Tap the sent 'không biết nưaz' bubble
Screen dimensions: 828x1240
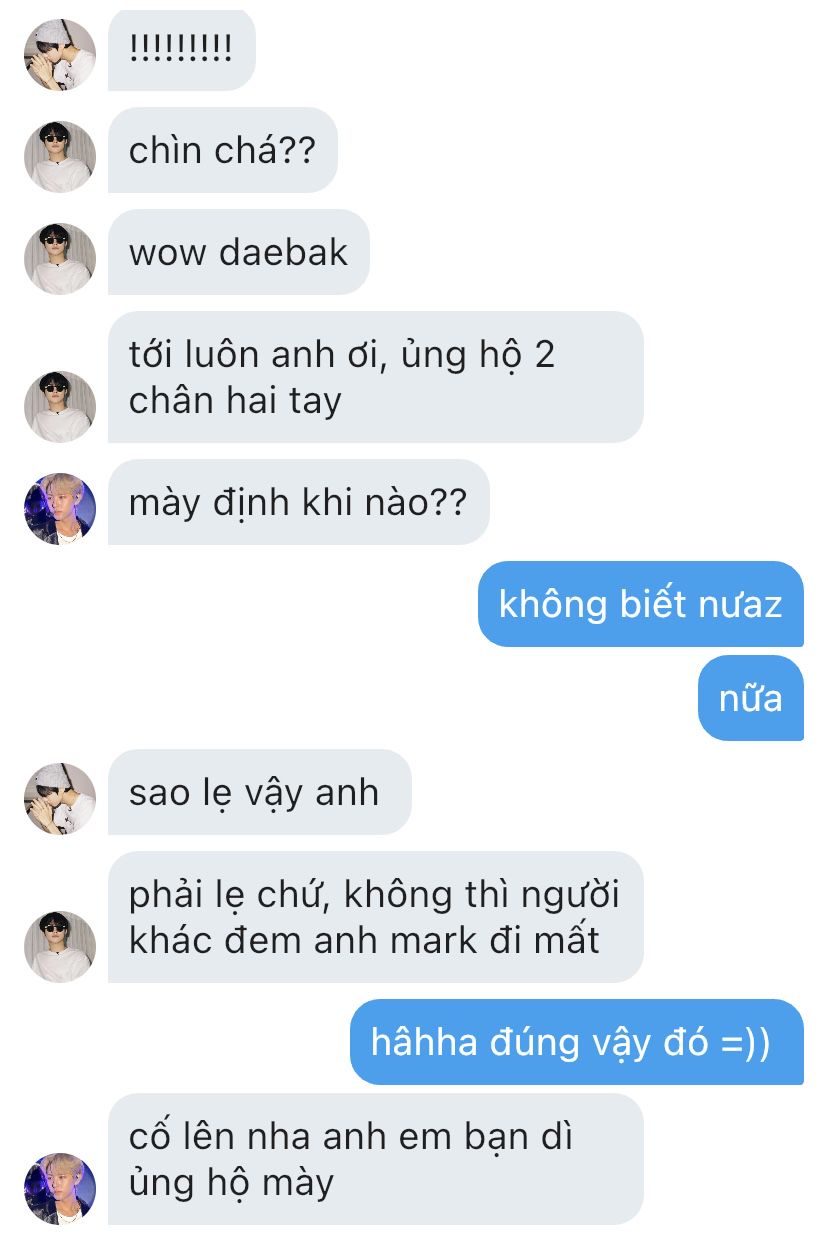[640, 604]
